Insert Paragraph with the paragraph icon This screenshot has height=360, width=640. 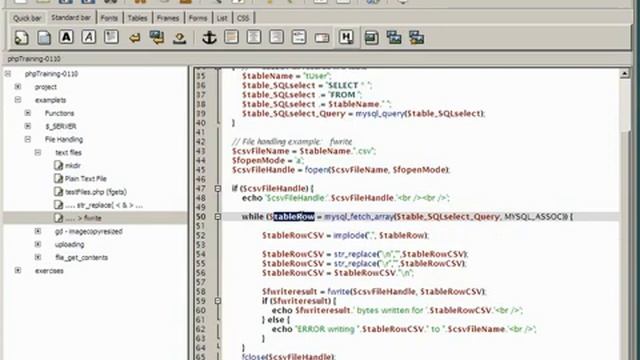[x=111, y=37]
